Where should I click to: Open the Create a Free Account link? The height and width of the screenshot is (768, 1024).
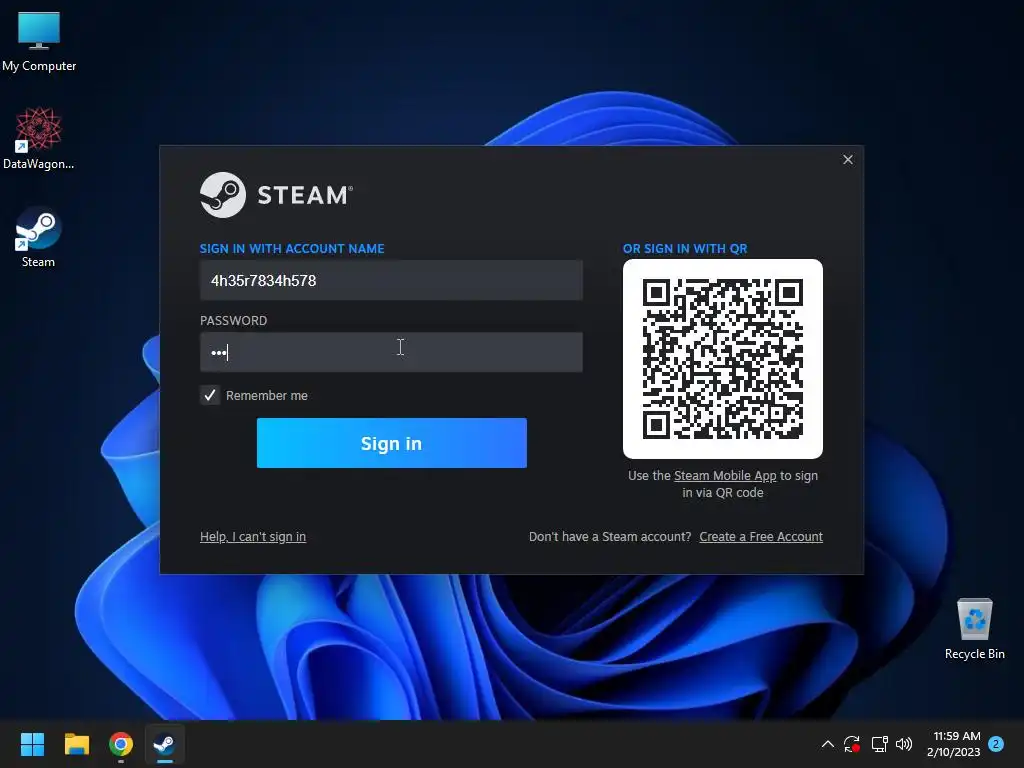tap(761, 536)
